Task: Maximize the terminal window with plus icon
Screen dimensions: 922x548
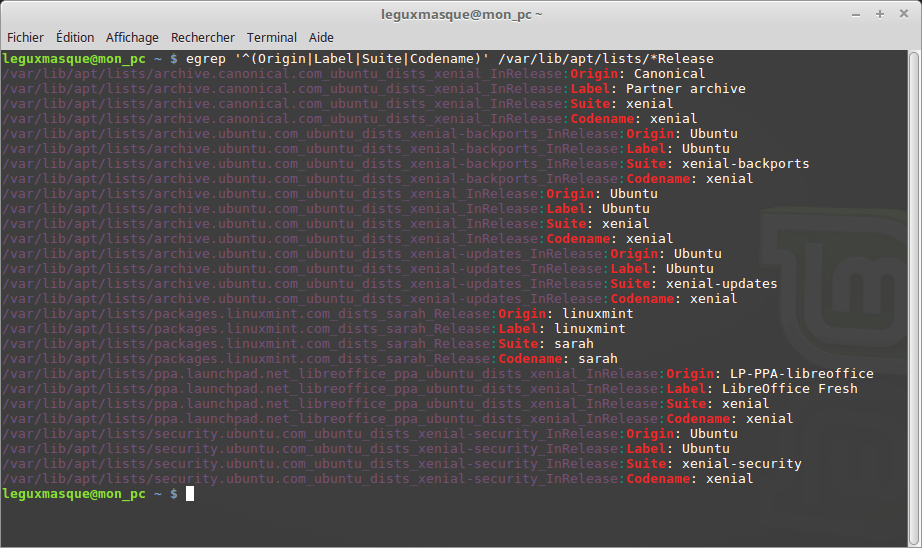Action: coord(880,14)
